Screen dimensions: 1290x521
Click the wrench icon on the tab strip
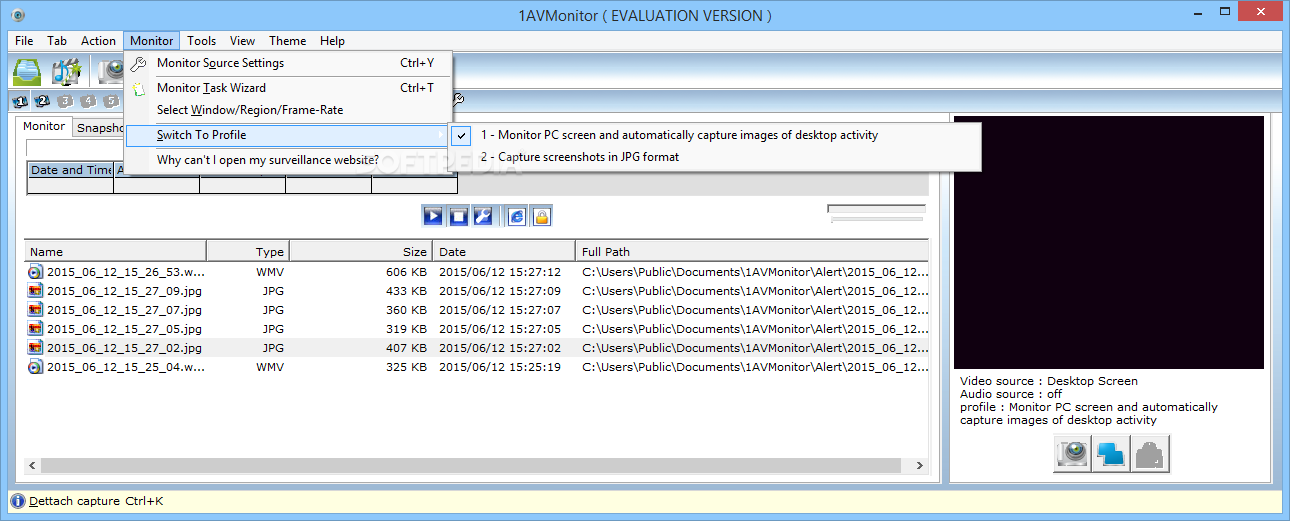[x=459, y=100]
